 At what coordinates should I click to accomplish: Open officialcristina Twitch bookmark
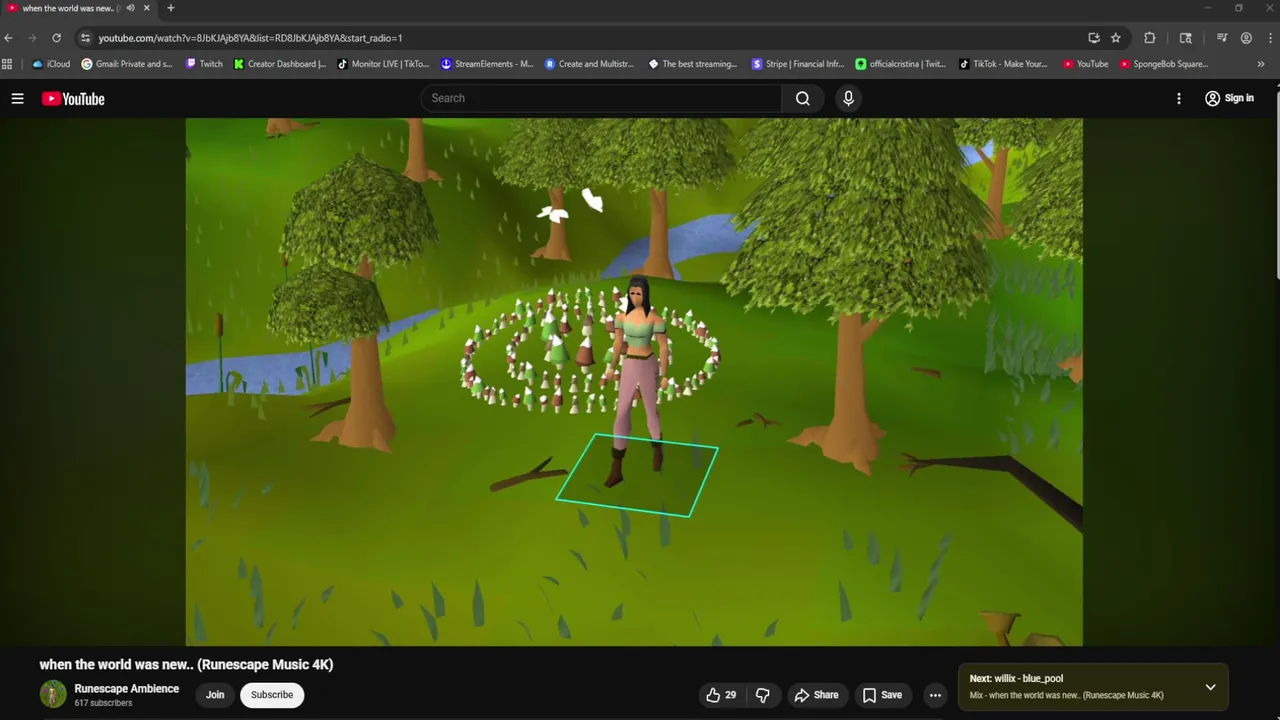click(900, 64)
